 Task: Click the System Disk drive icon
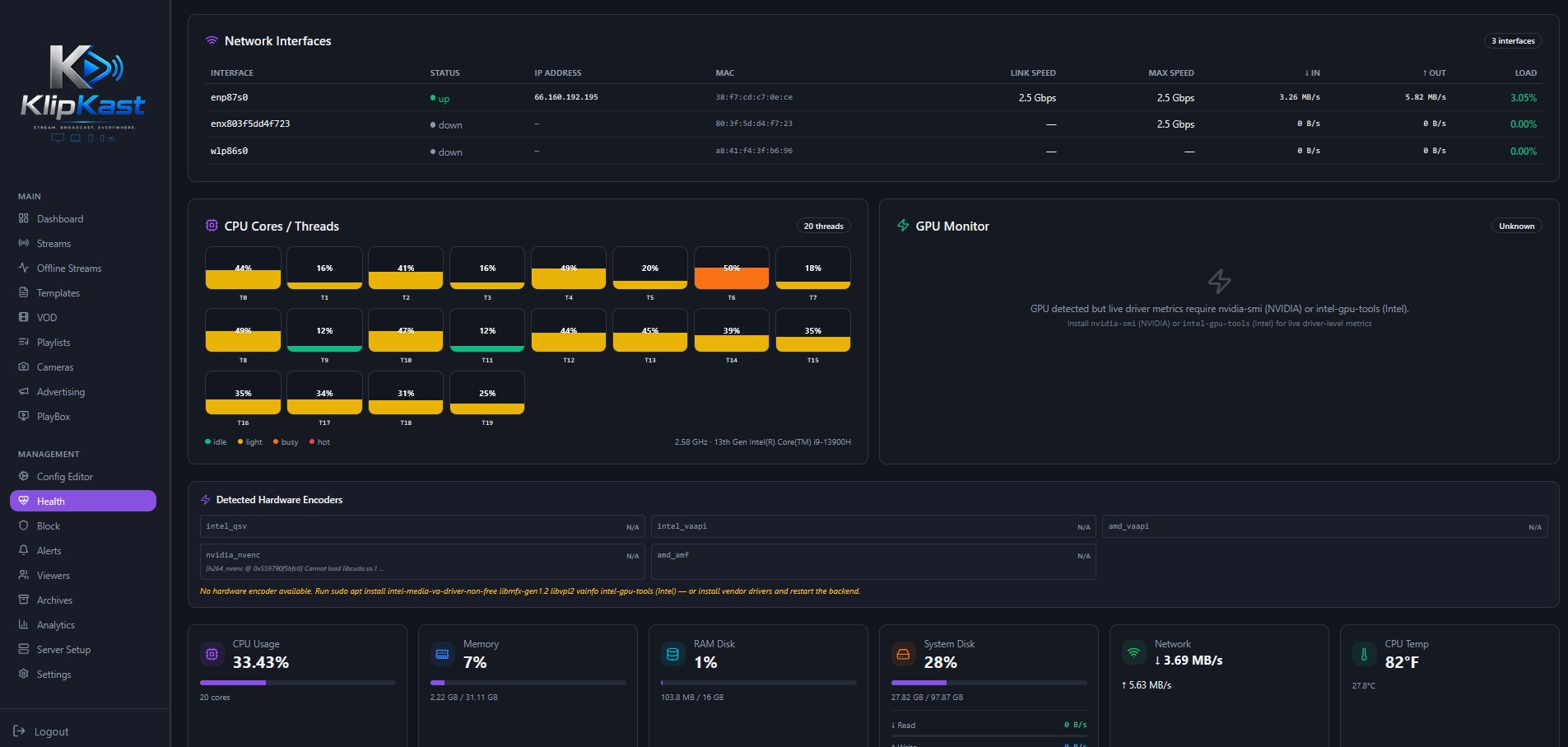click(x=903, y=654)
